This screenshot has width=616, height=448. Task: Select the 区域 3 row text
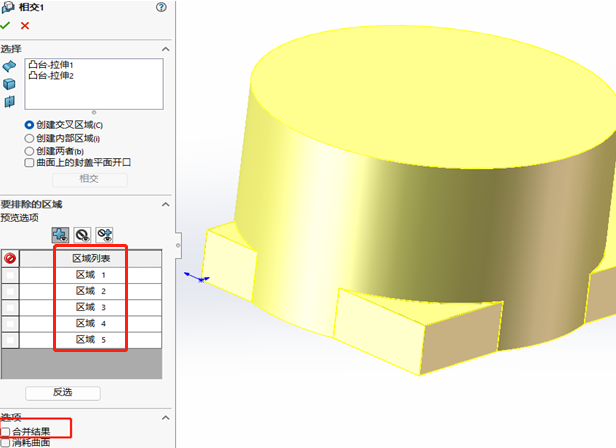click(x=91, y=307)
